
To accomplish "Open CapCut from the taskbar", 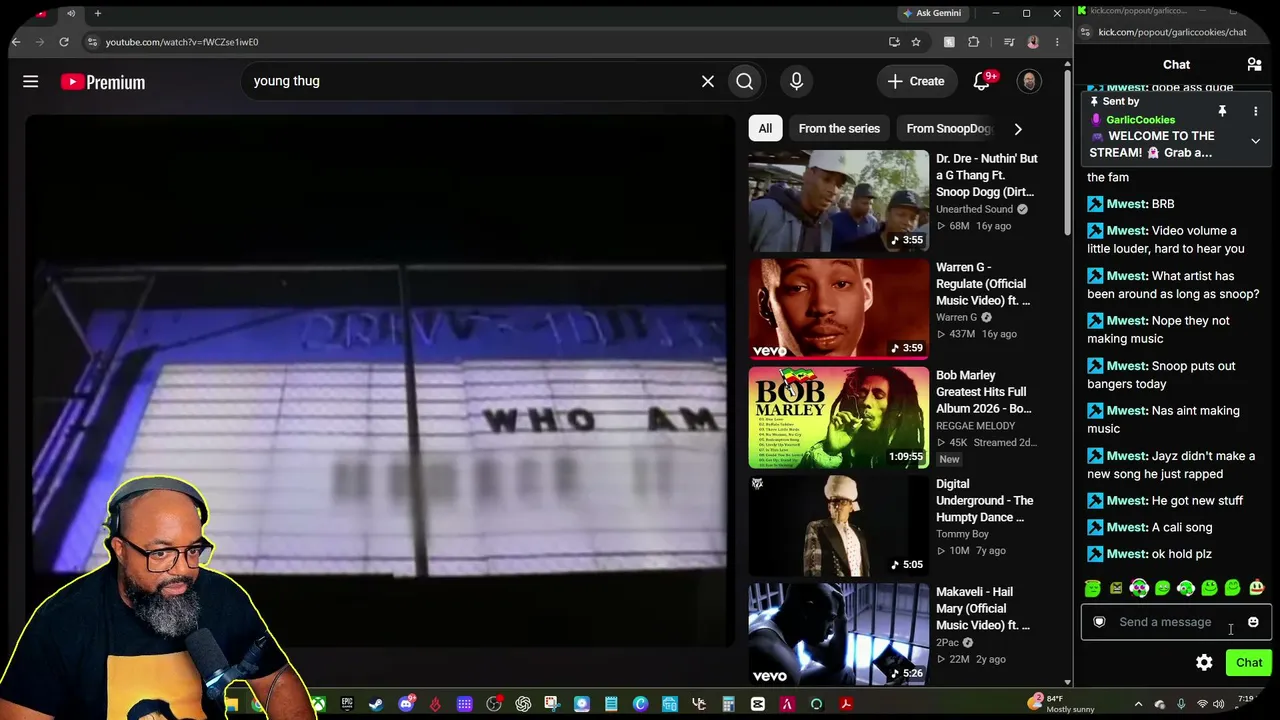I will pos(758,704).
